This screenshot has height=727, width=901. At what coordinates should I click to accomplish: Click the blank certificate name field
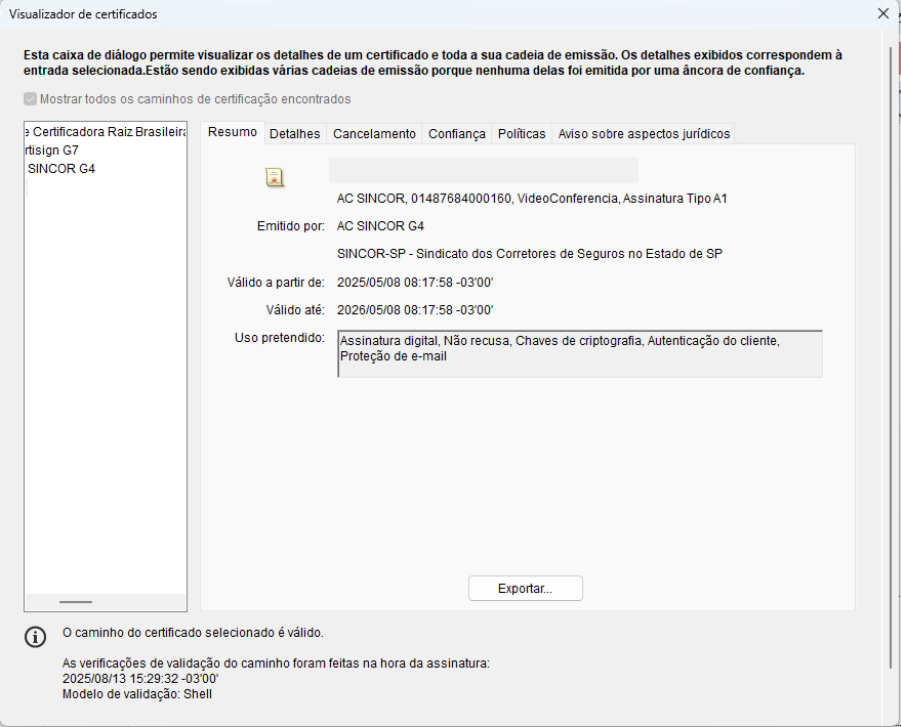(483, 171)
